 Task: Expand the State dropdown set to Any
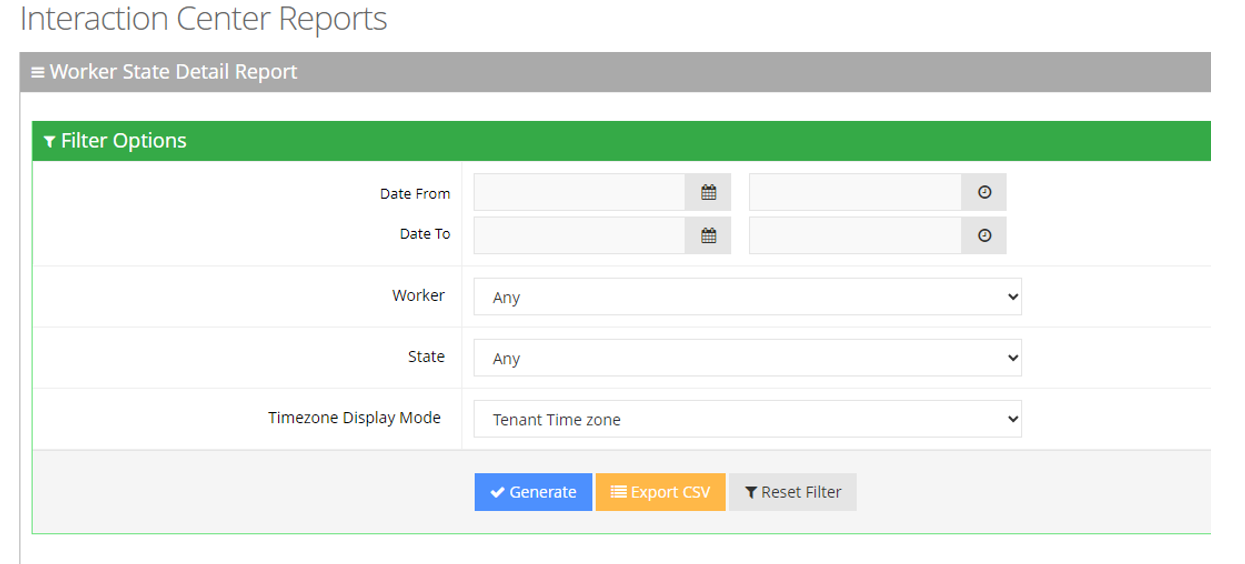click(747, 358)
